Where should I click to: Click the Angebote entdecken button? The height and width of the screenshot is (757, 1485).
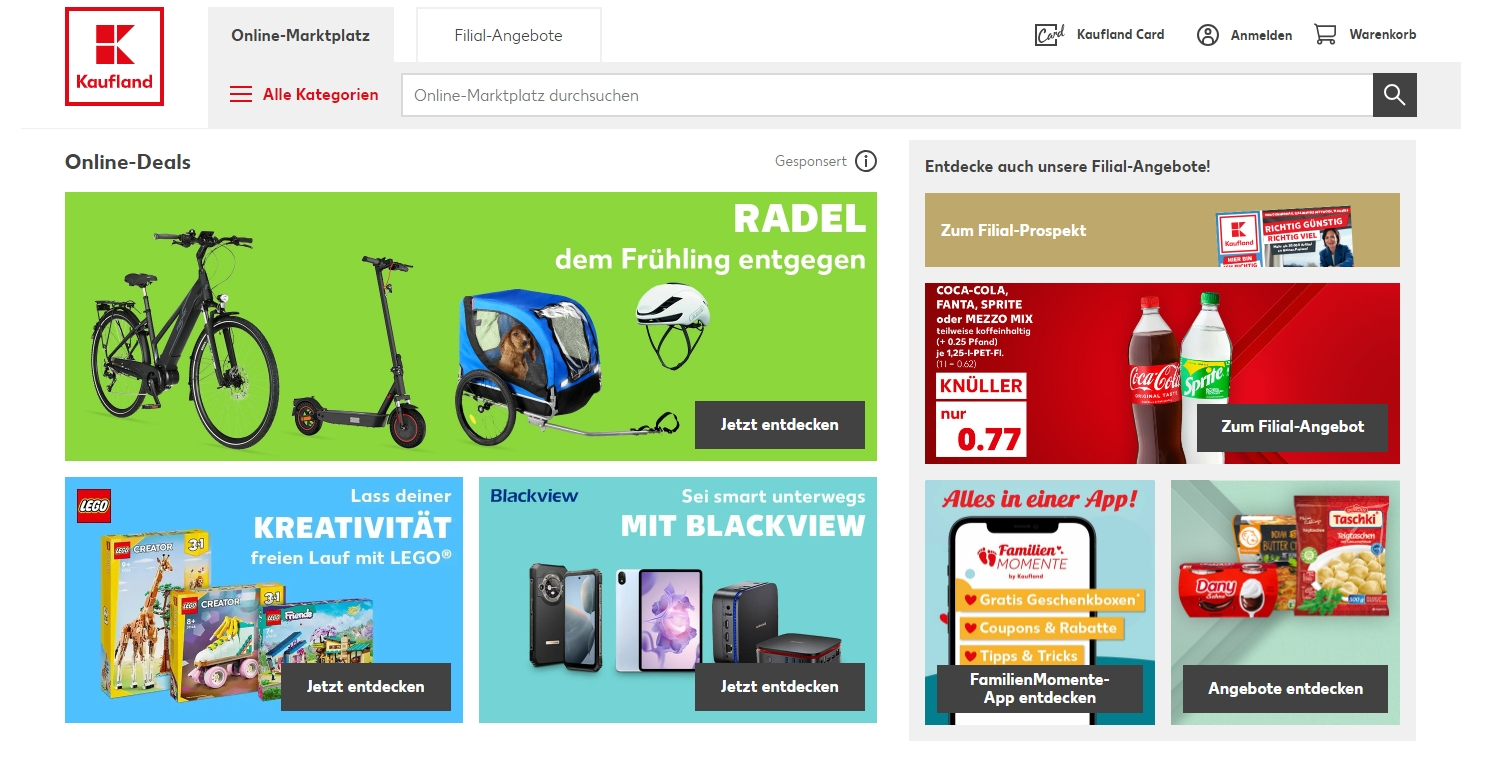[1285, 689]
